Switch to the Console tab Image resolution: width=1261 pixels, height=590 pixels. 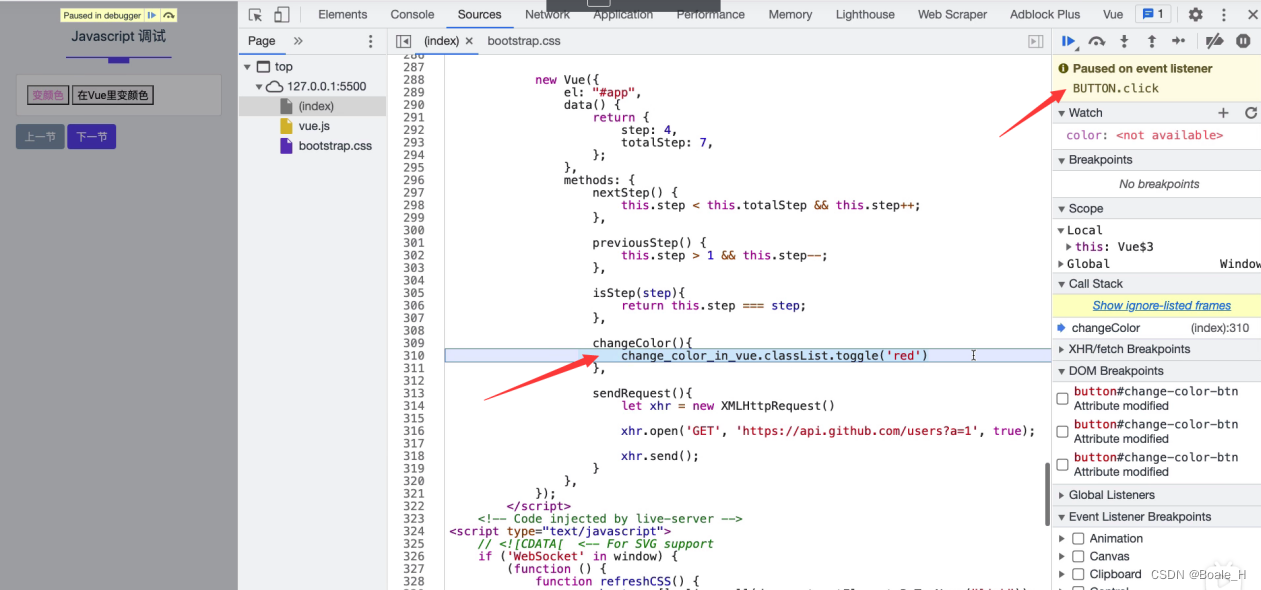[412, 14]
